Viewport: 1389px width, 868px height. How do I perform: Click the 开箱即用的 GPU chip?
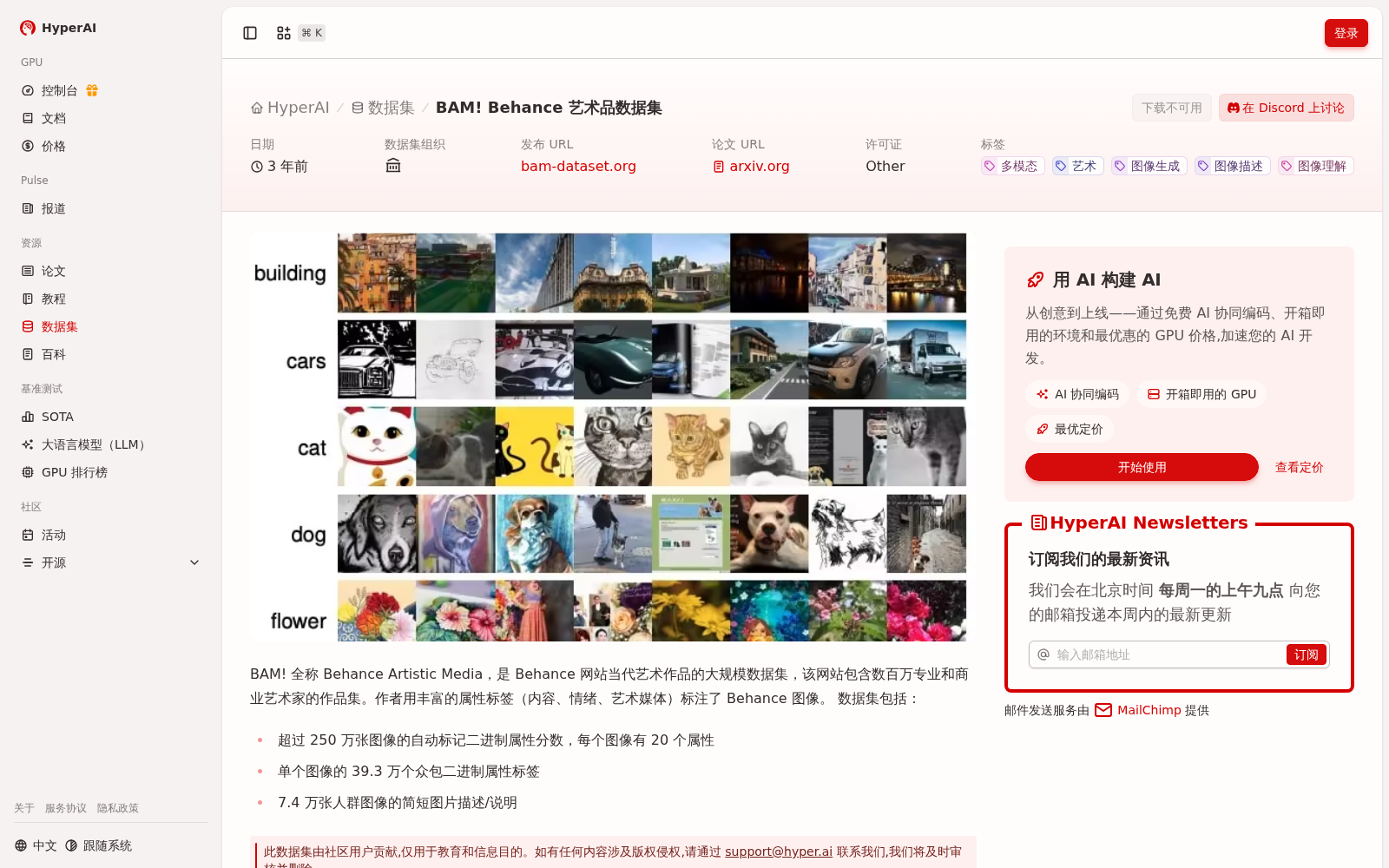1201,394
